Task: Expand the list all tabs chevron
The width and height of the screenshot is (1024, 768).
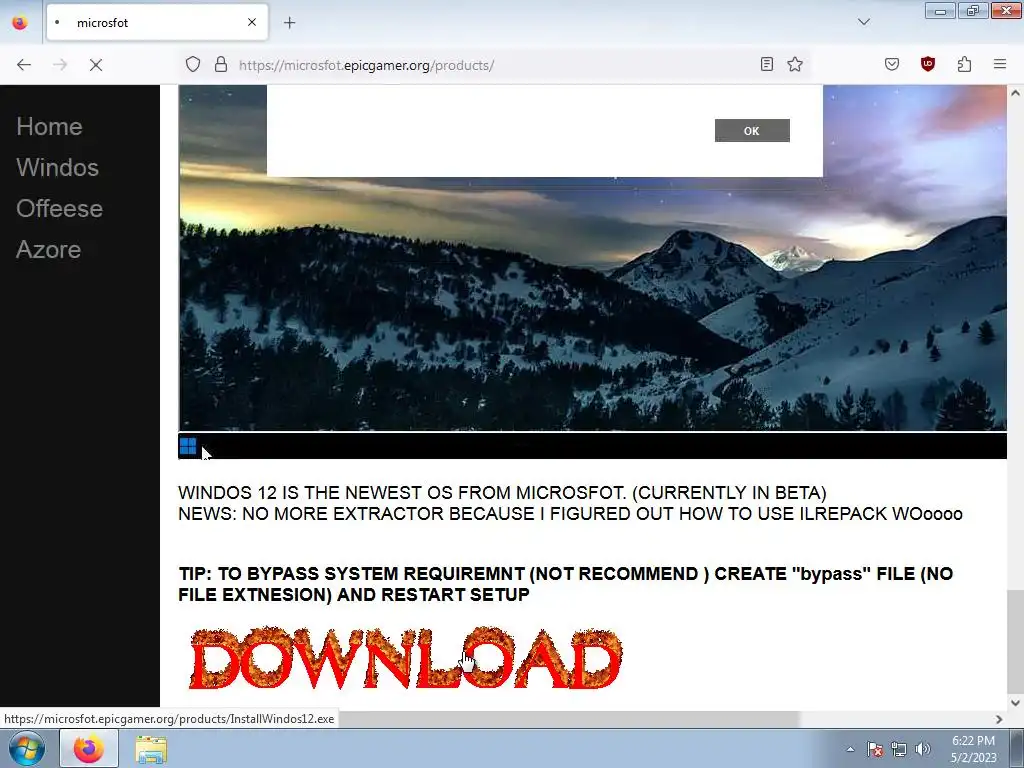Action: (864, 22)
